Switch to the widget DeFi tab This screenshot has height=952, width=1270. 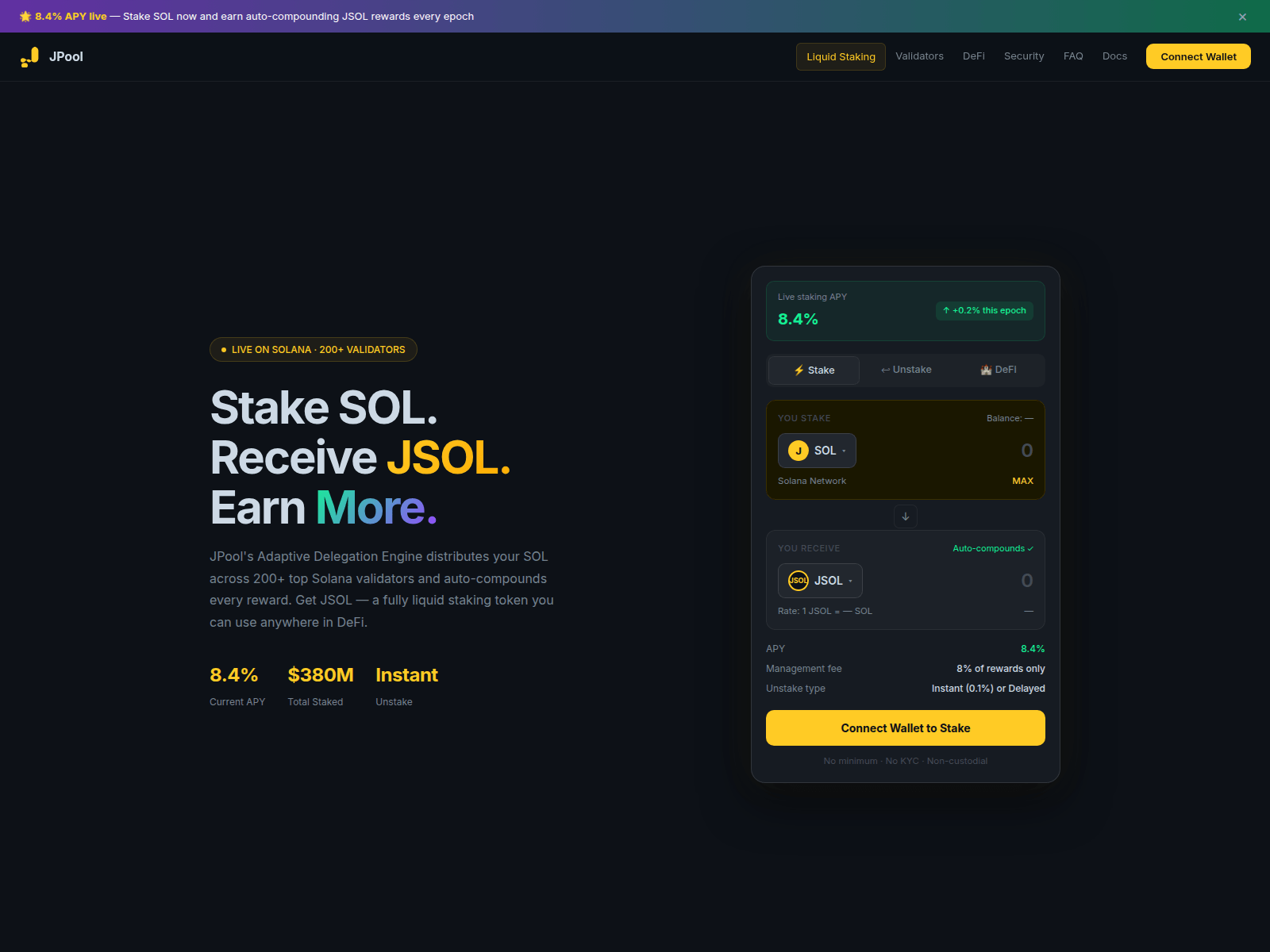[998, 370]
